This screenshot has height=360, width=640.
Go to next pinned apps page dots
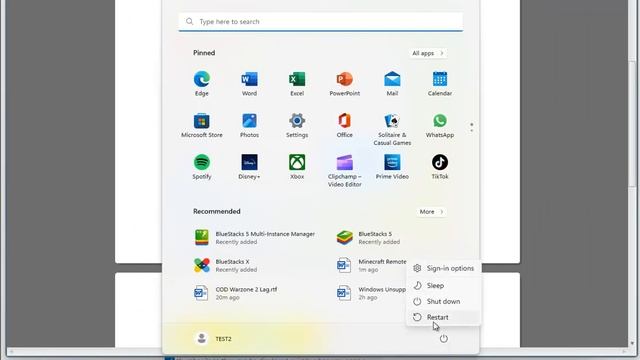471,127
